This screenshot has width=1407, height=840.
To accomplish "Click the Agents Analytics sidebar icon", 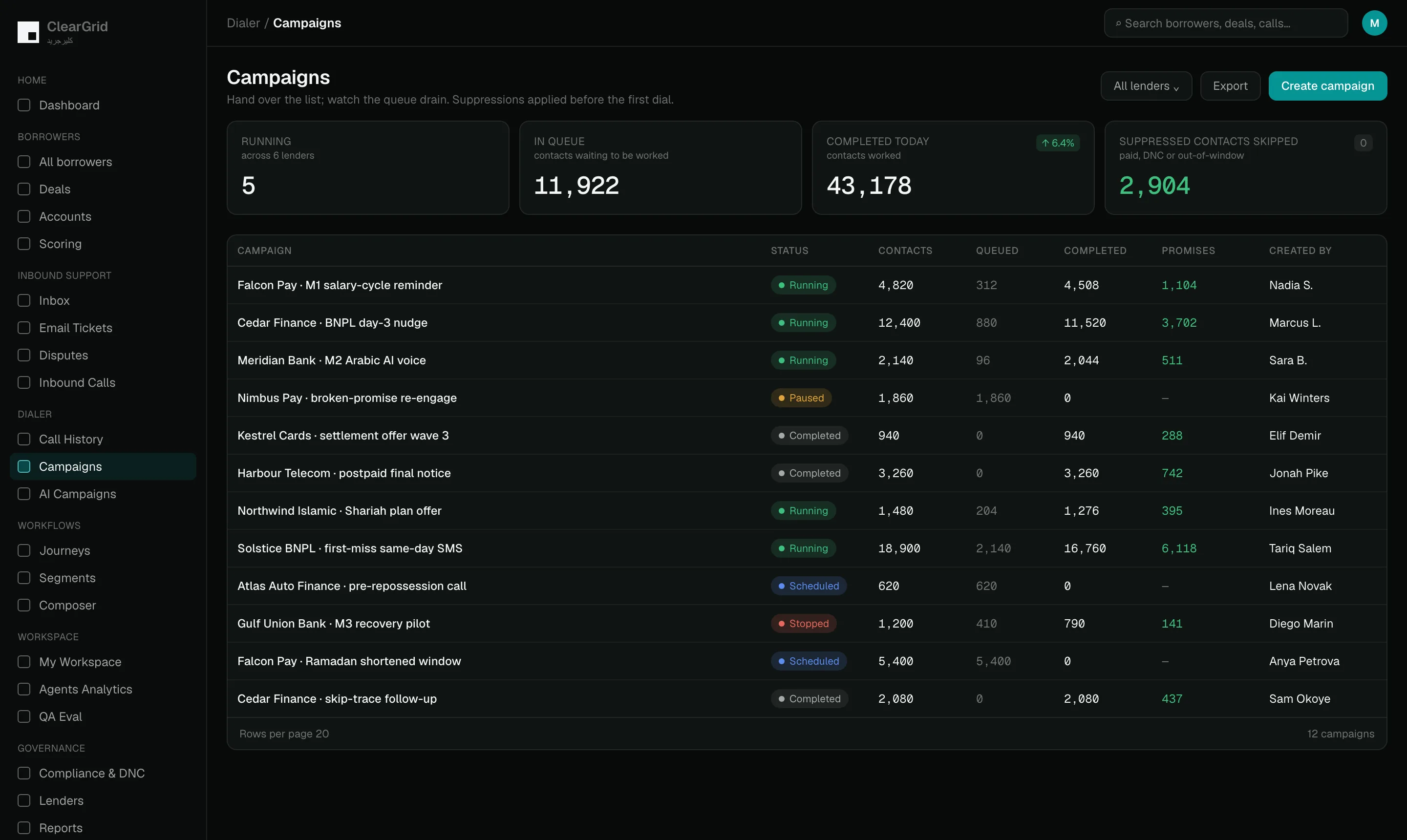I will (24, 690).
